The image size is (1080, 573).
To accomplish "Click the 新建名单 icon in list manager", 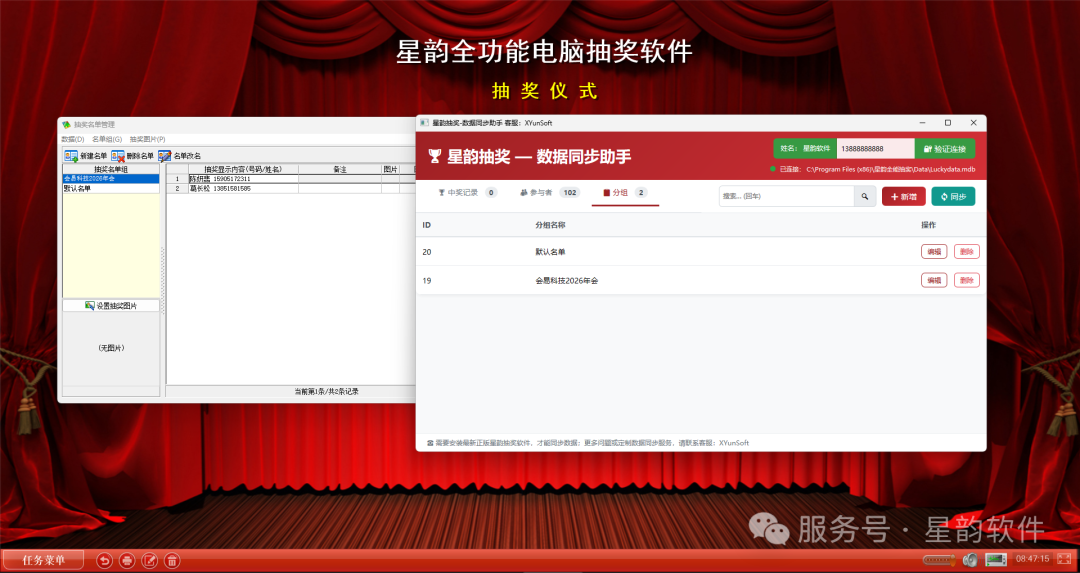I will point(71,156).
